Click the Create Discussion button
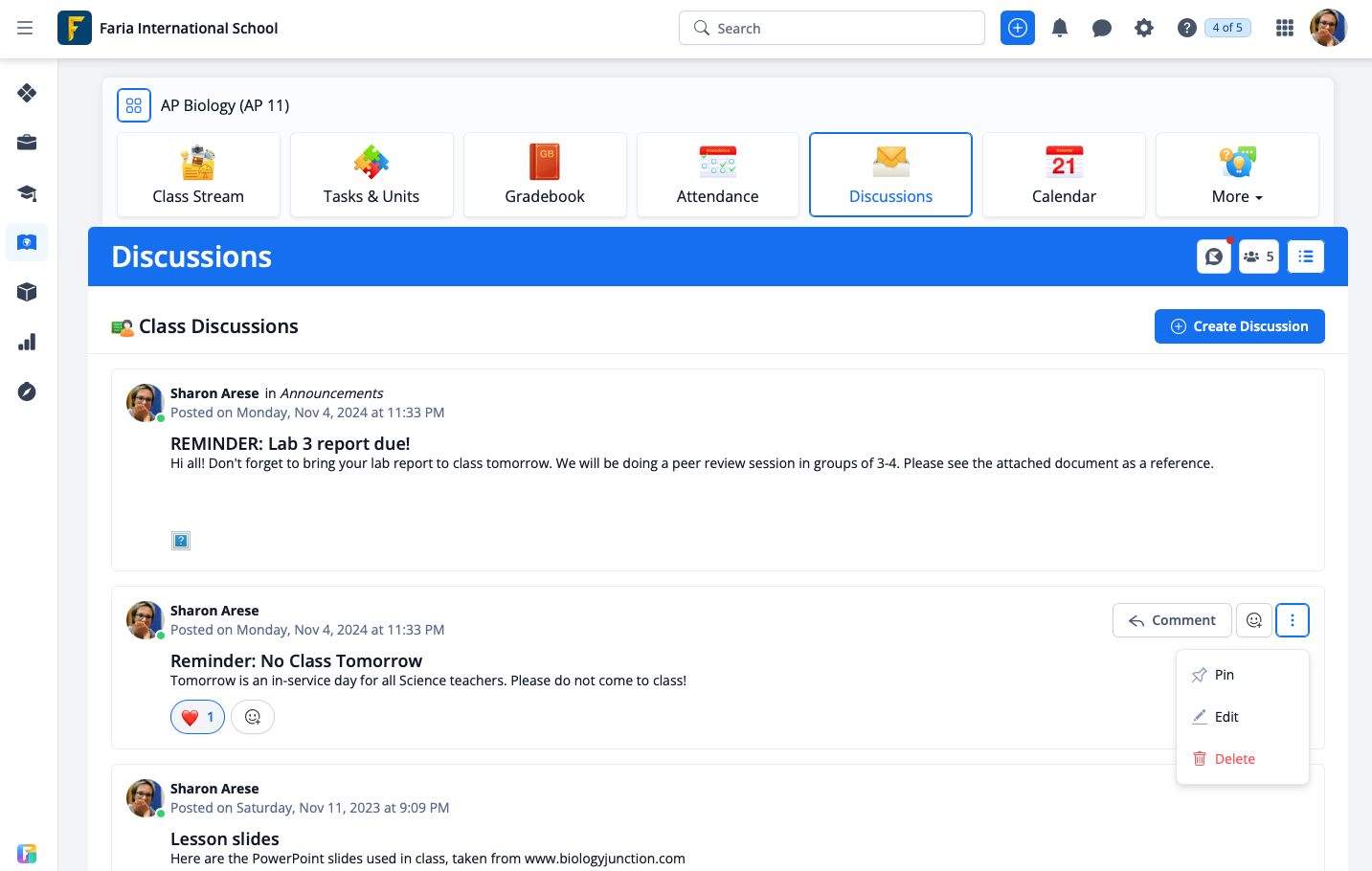1372x871 pixels. coord(1239,326)
